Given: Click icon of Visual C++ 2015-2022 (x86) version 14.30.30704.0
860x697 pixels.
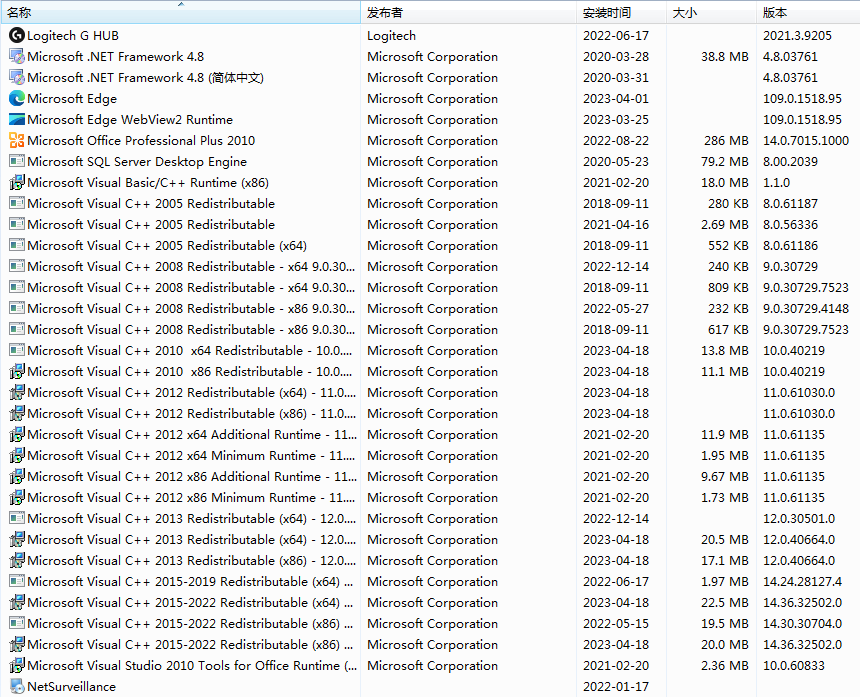Looking at the screenshot, I should point(17,624).
